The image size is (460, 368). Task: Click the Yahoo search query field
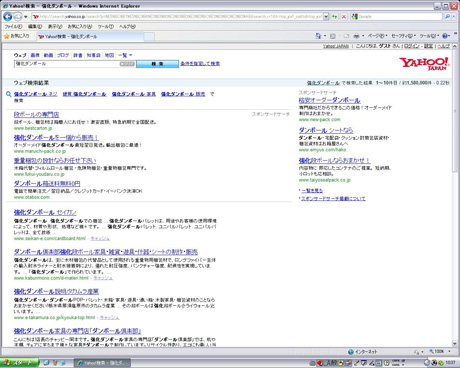(x=67, y=64)
